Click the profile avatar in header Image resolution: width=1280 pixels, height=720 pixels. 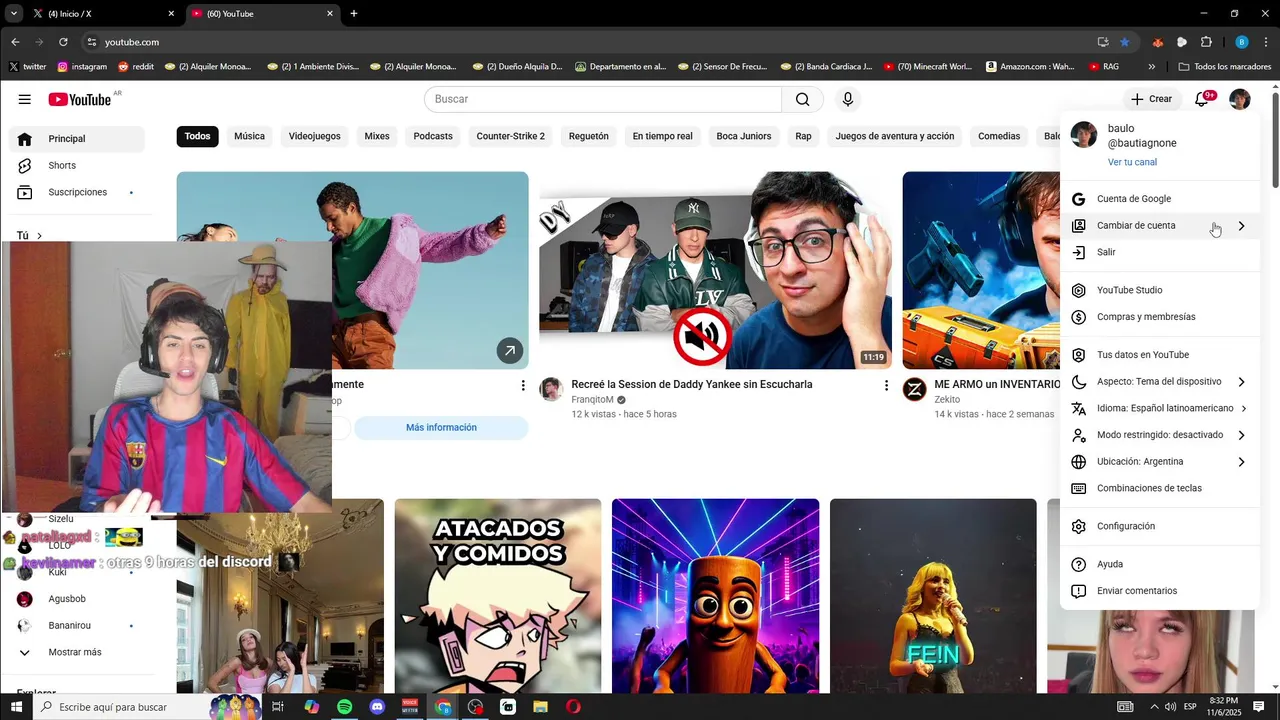click(x=1240, y=99)
